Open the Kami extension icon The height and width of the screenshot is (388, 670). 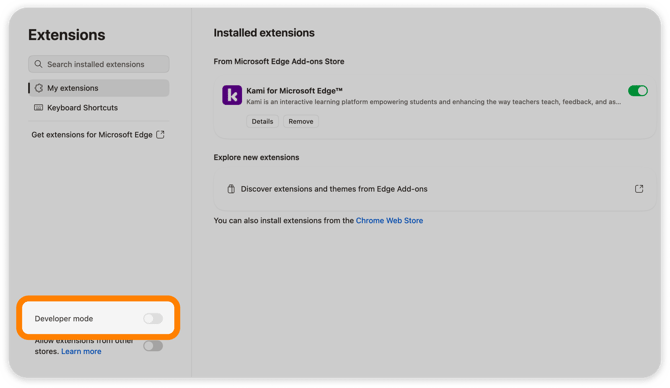(232, 95)
